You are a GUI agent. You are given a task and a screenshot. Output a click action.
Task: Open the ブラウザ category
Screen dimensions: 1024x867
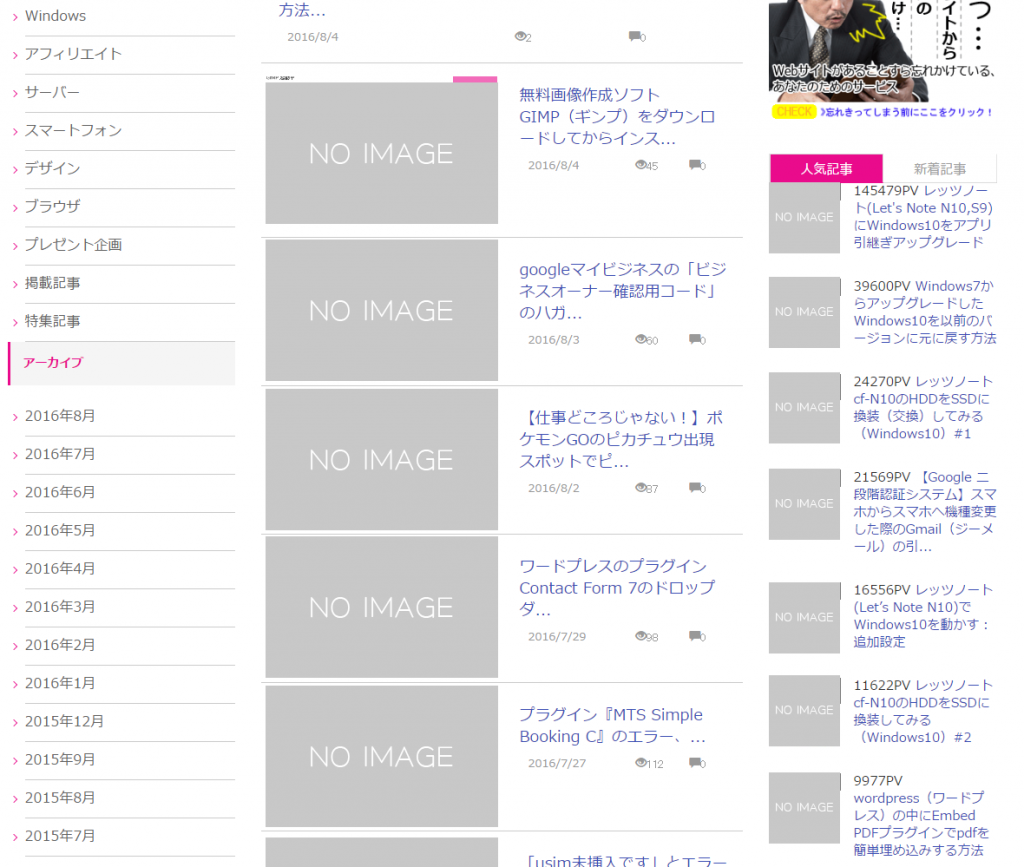52,206
